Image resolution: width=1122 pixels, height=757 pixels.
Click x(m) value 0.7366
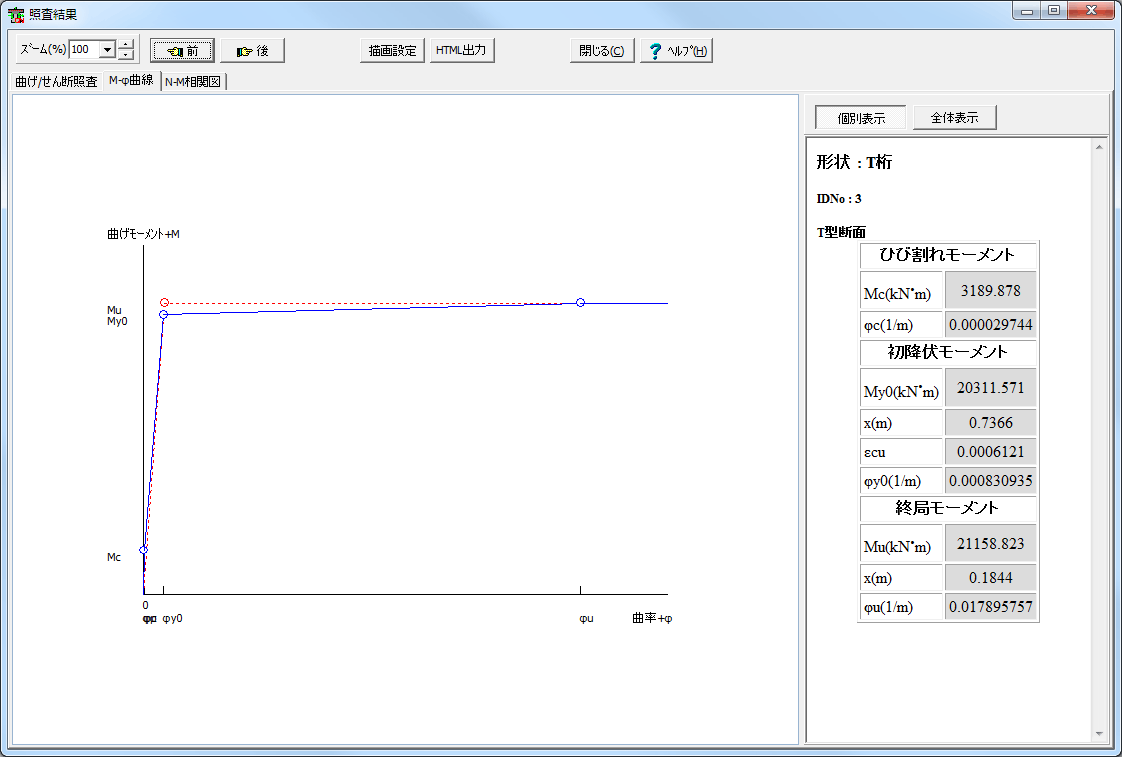pyautogui.click(x=990, y=423)
